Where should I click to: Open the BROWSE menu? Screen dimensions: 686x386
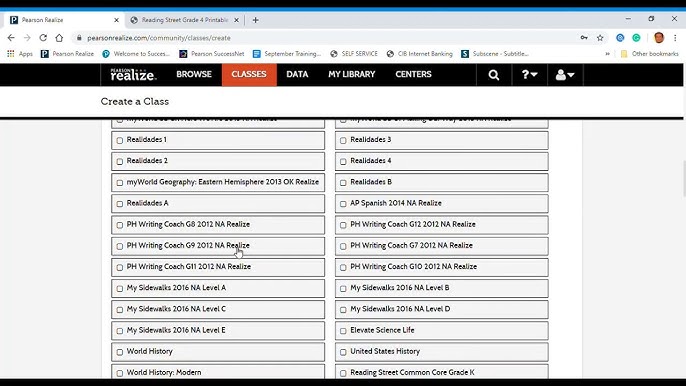coord(194,74)
